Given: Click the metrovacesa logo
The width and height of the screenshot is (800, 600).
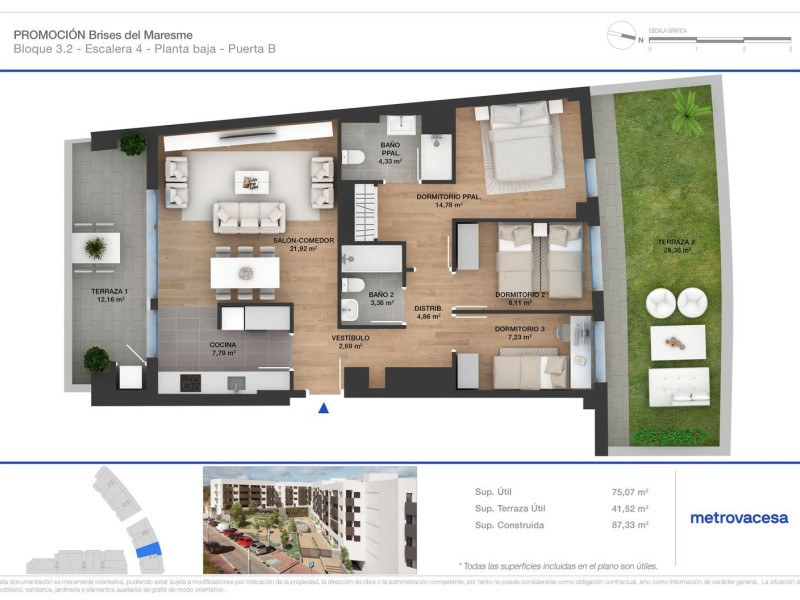Looking at the screenshot, I should [x=738, y=517].
